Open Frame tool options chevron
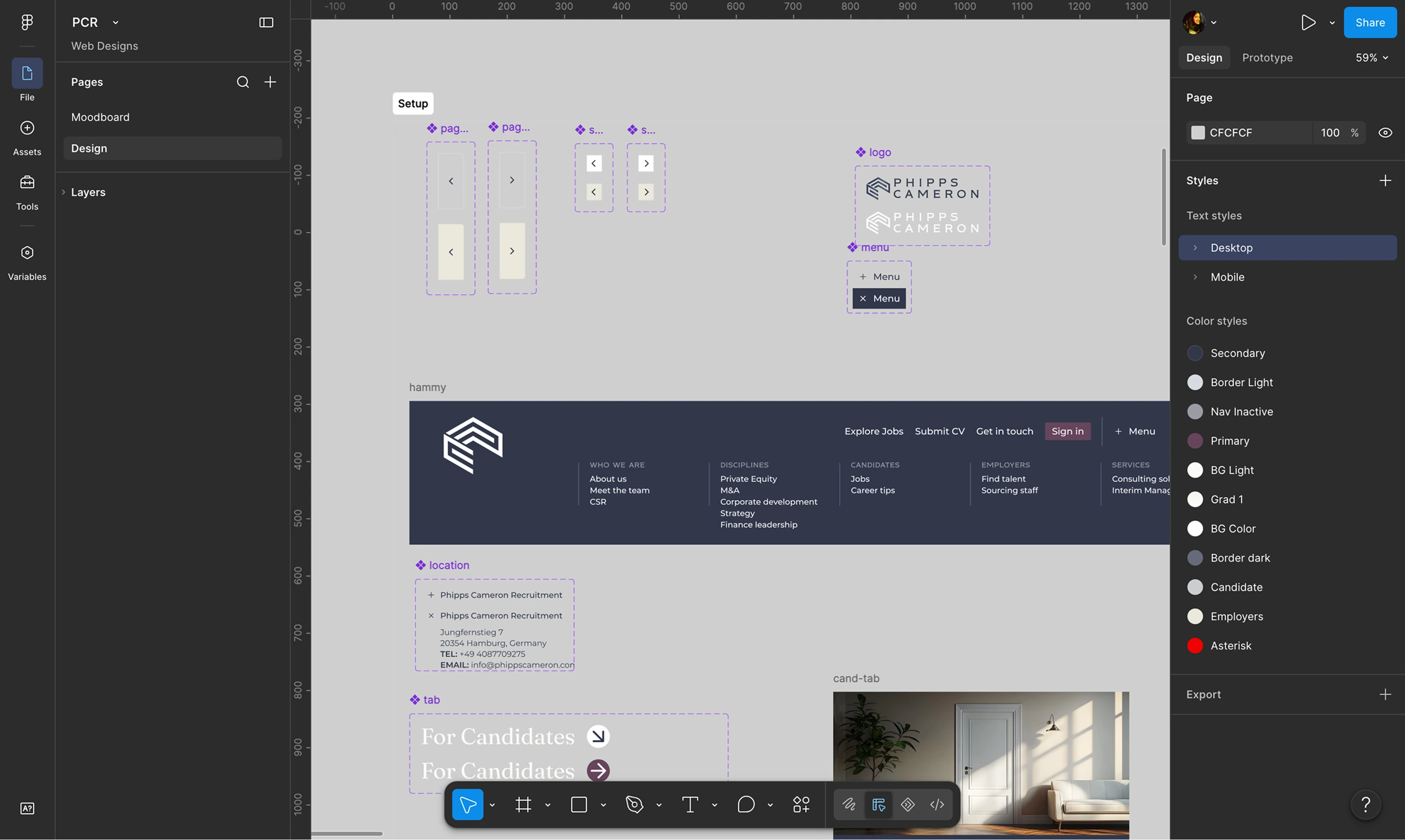This screenshot has width=1405, height=840. 548,805
